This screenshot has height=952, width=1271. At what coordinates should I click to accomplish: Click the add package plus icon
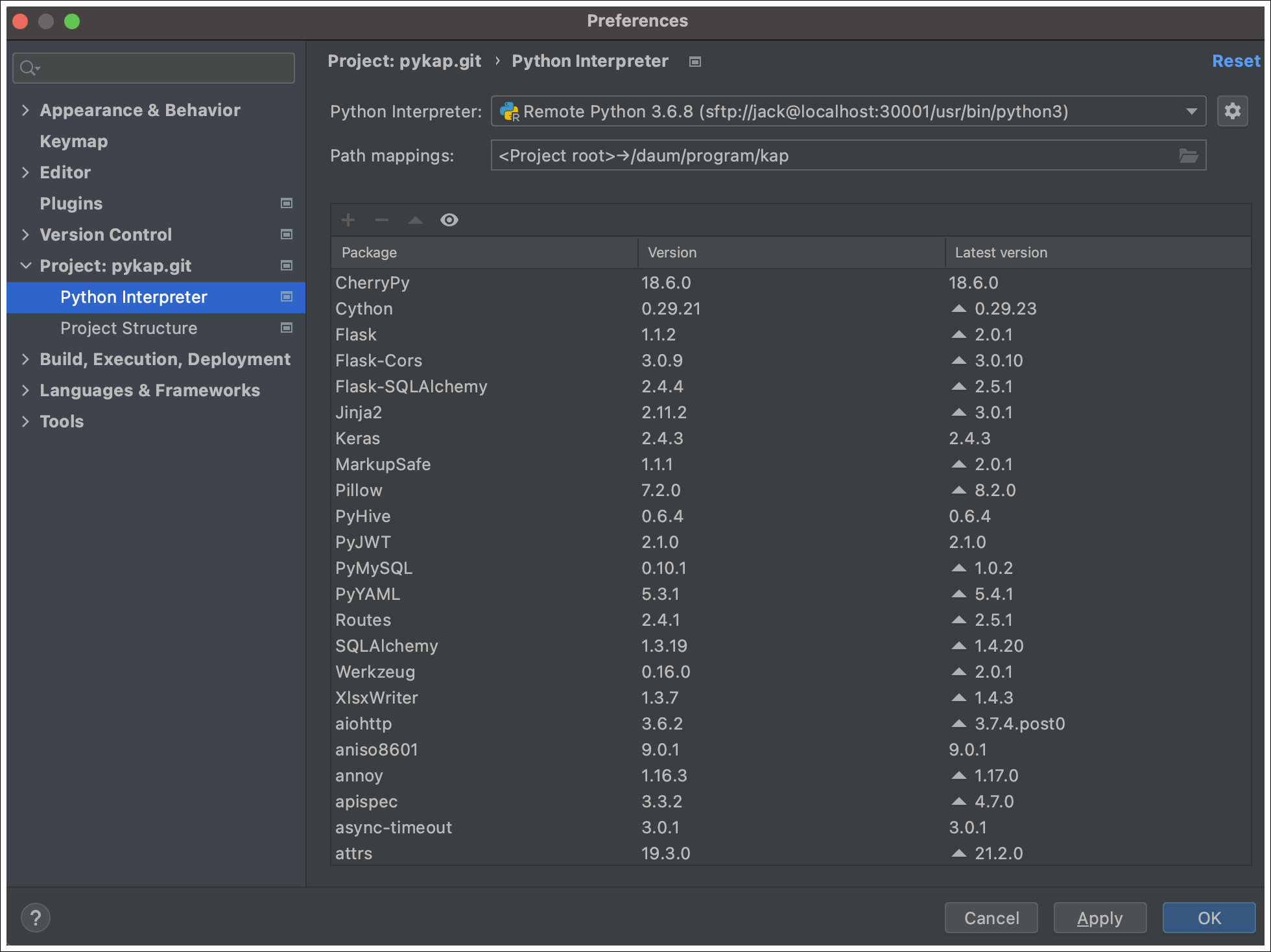click(348, 220)
